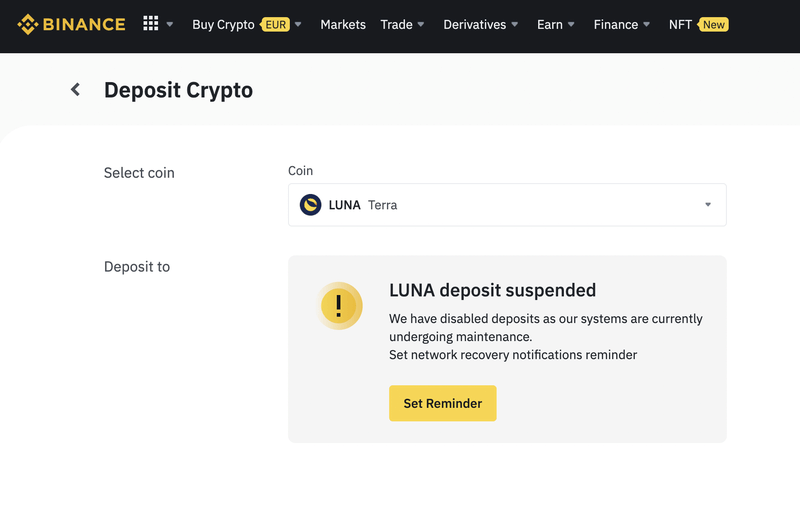Expand the Trade dropdown arrow

421,24
